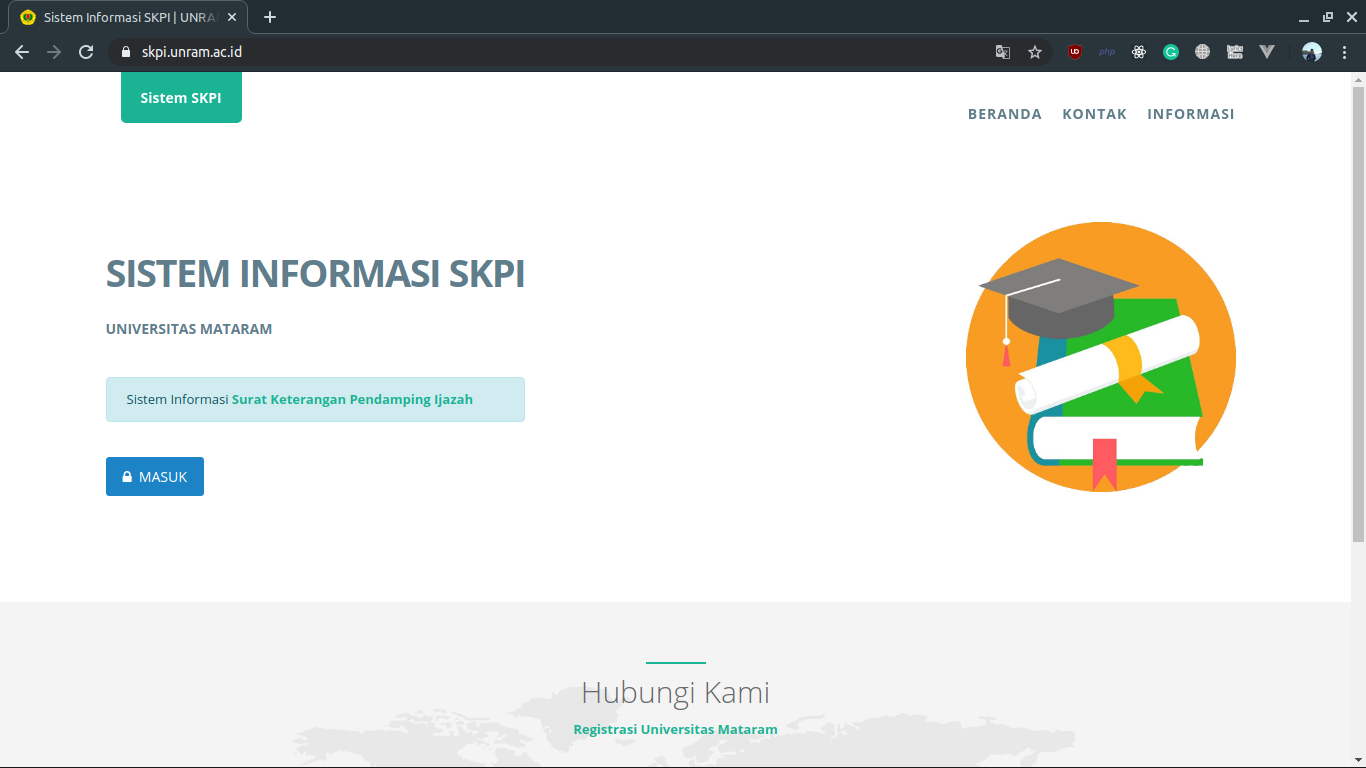Viewport: 1366px width, 768px height.
Task: Go to the BERANDA menu item
Action: 1005,114
